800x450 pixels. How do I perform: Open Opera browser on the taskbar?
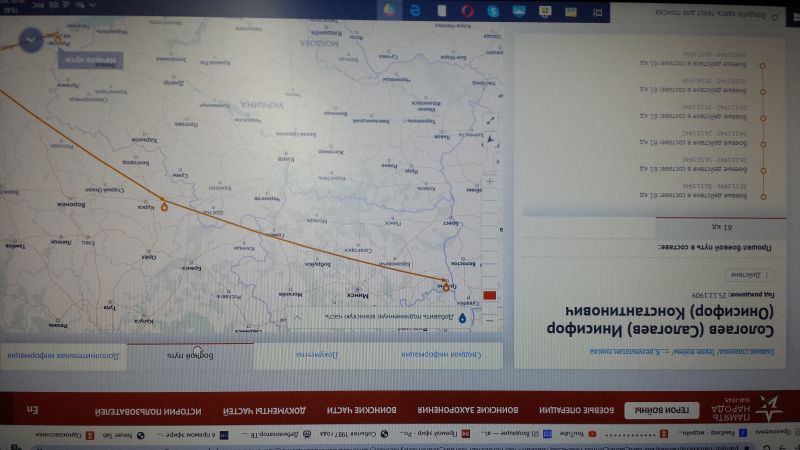pos(467,11)
